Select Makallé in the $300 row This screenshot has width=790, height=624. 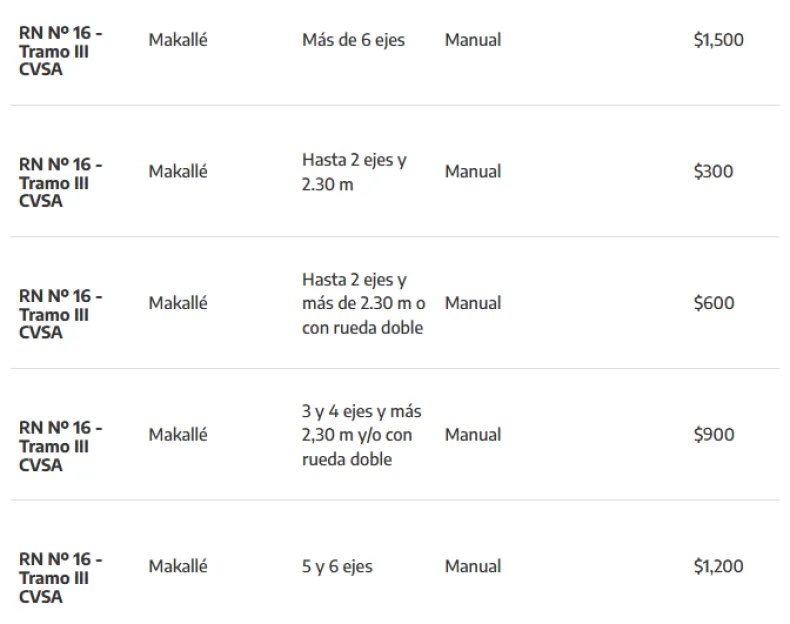pos(178,171)
